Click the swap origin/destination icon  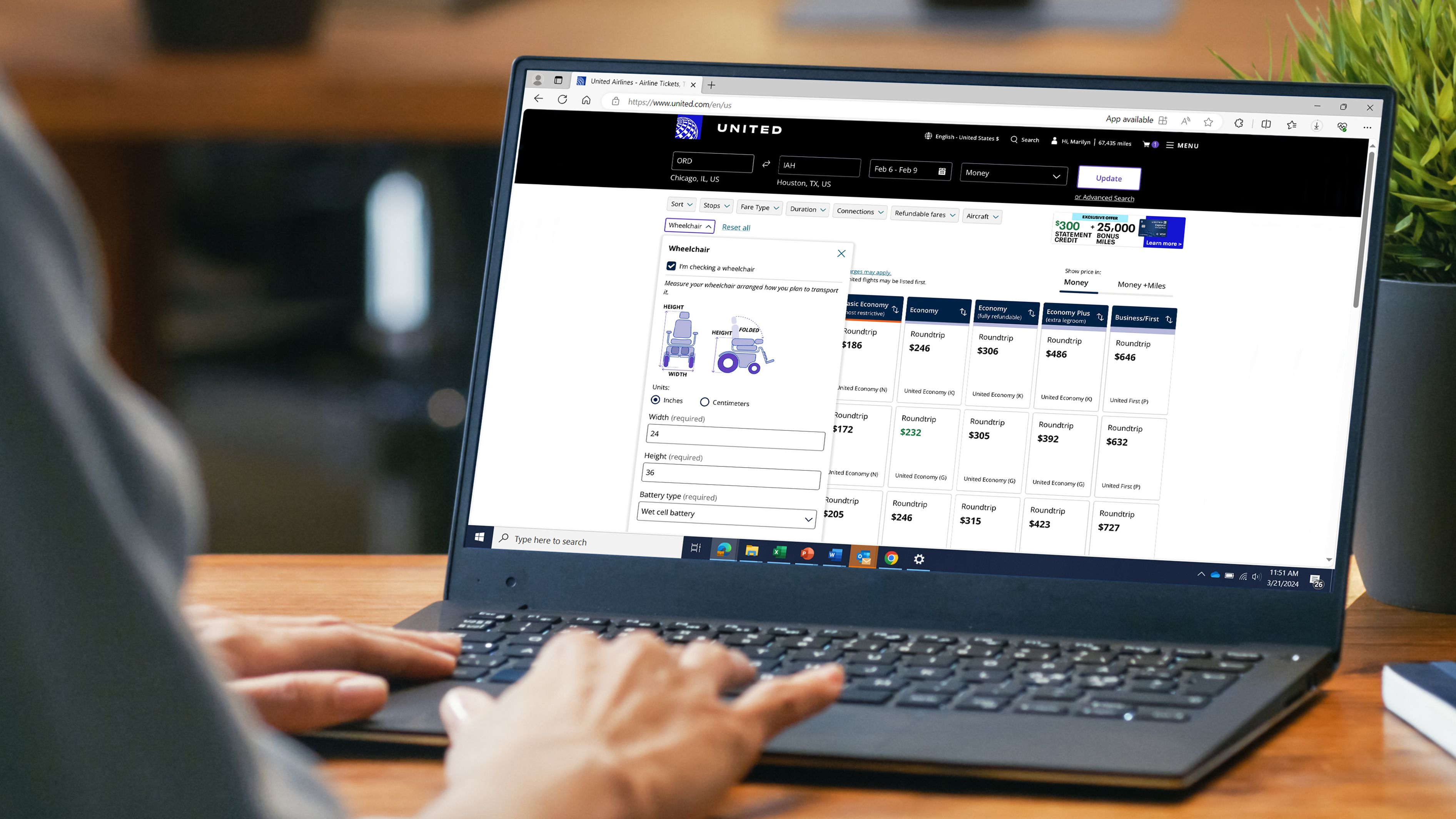764,163
